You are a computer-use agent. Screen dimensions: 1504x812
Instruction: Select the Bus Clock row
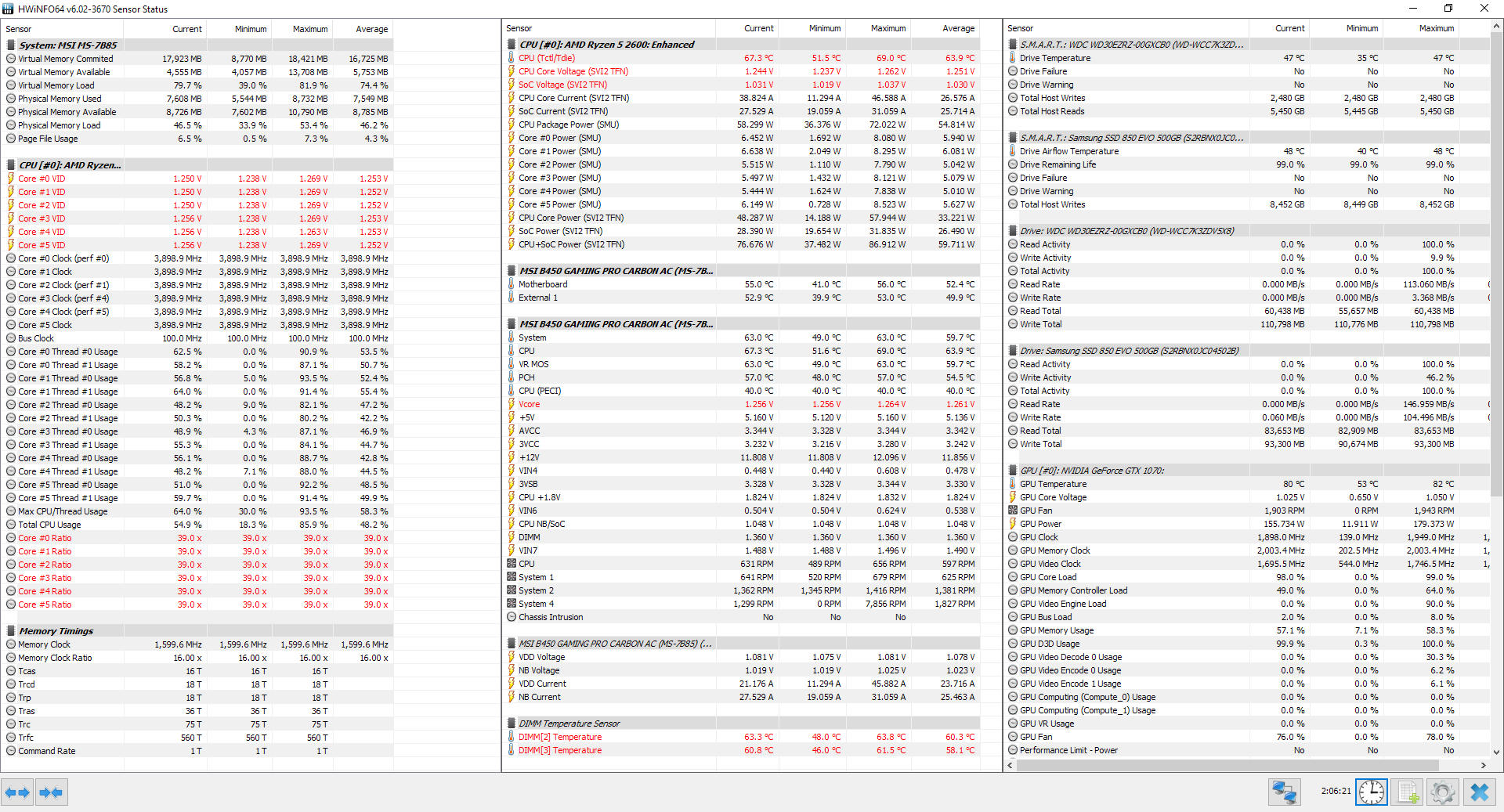click(198, 338)
